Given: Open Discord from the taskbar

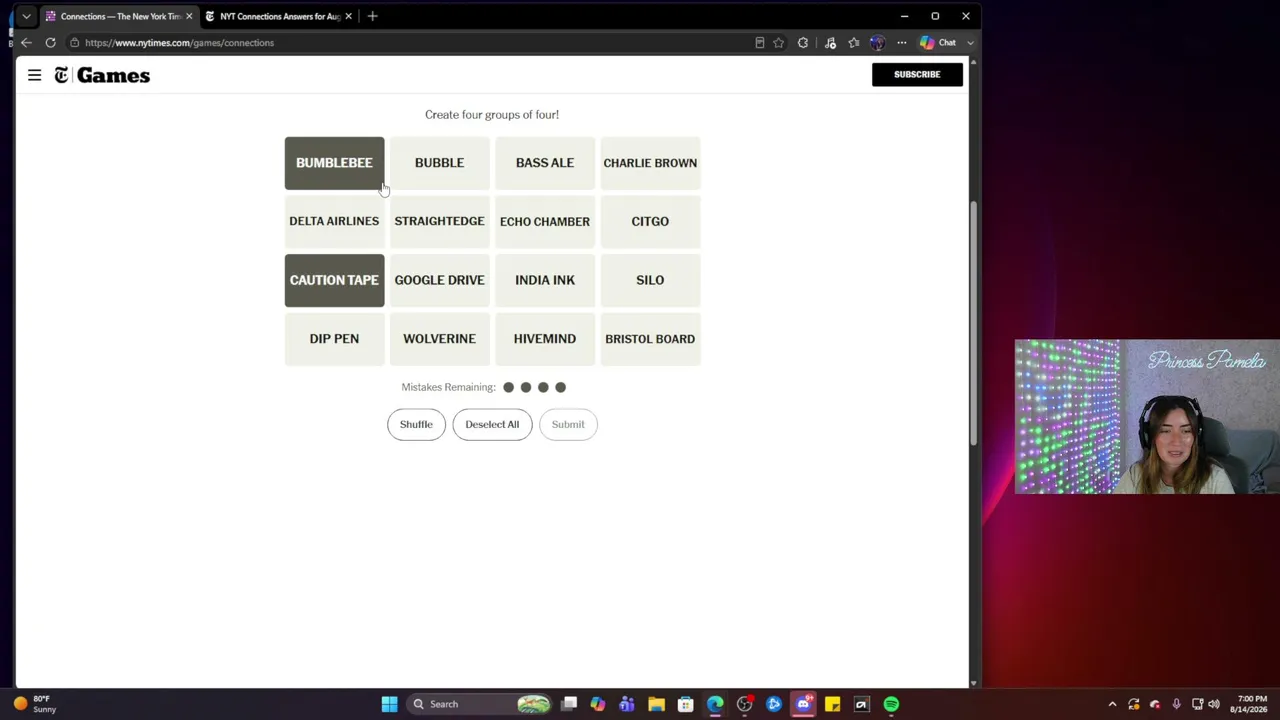Looking at the screenshot, I should (803, 704).
